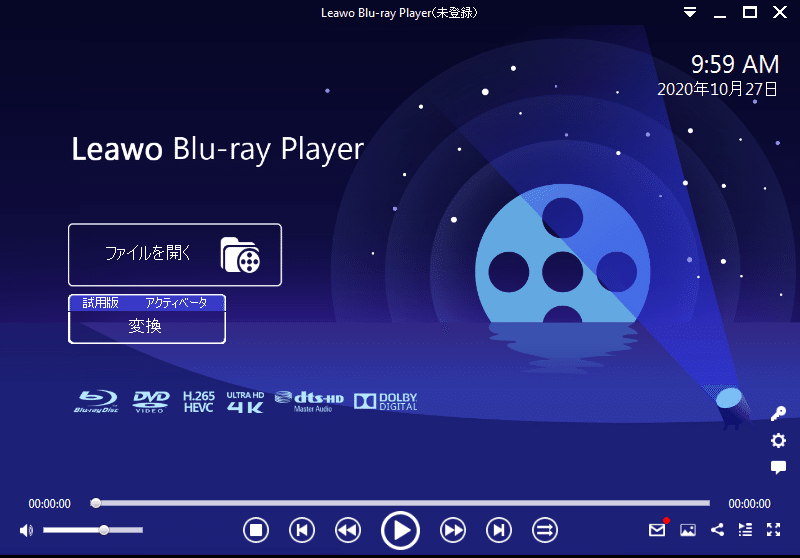Click the DVD Video logo
Image resolution: width=800 pixels, height=558 pixels.
tap(151, 402)
